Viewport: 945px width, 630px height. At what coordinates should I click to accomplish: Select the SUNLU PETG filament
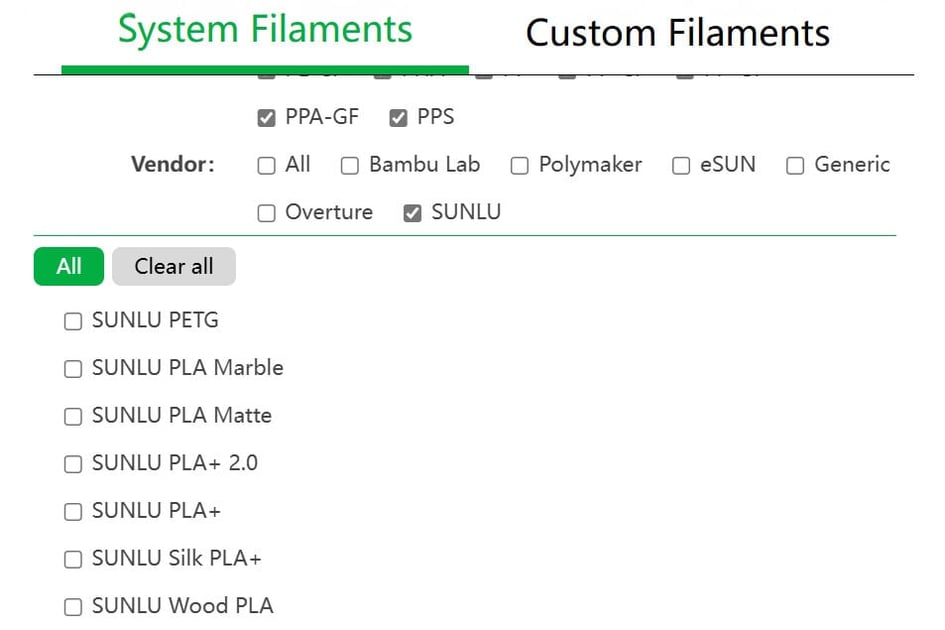click(x=73, y=322)
